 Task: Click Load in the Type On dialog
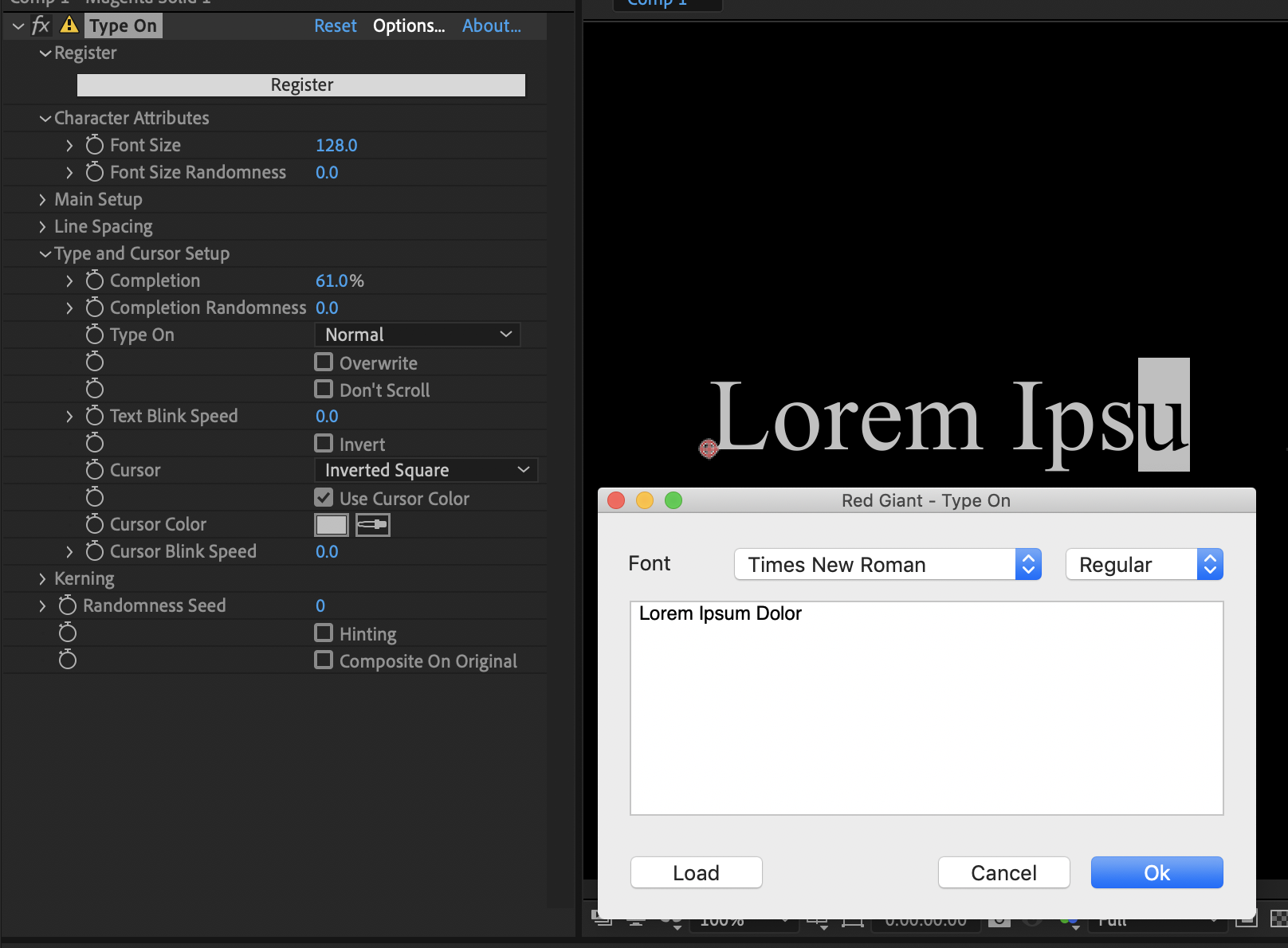(697, 872)
